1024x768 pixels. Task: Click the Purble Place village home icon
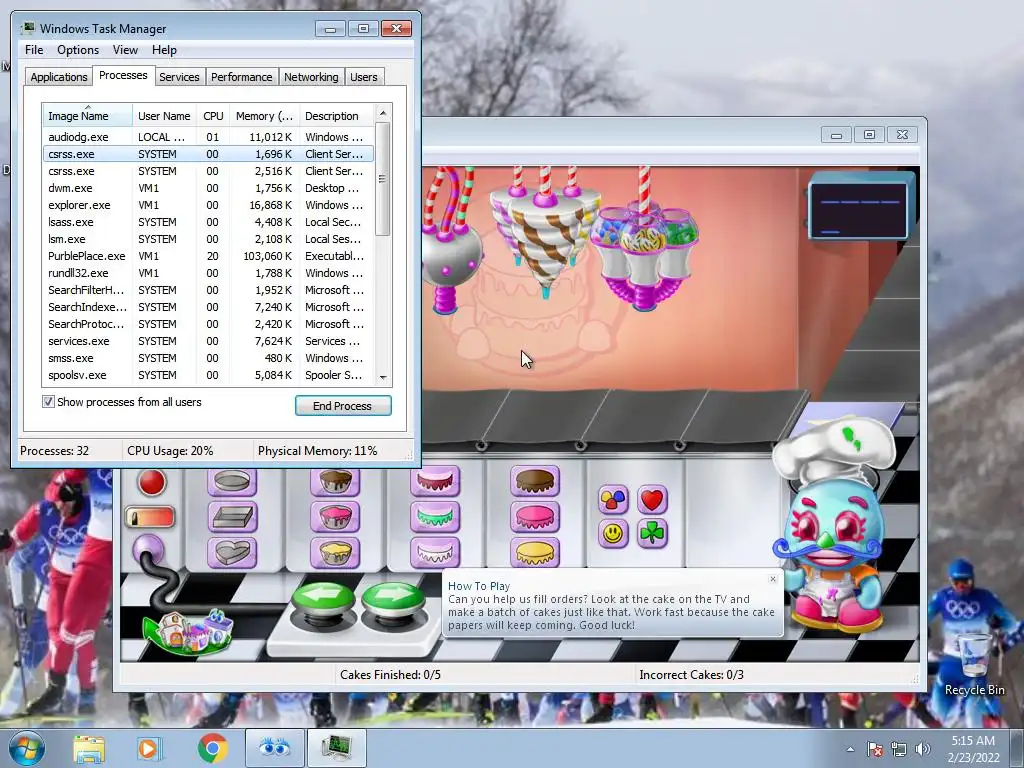point(188,631)
